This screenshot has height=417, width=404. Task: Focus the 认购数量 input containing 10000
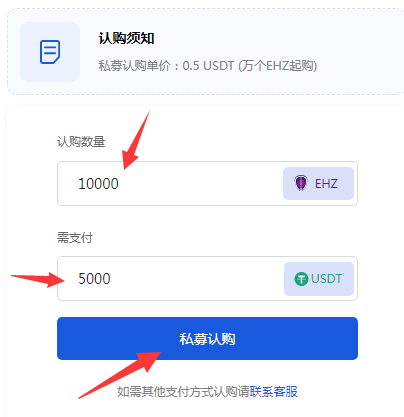pyautogui.click(x=207, y=184)
